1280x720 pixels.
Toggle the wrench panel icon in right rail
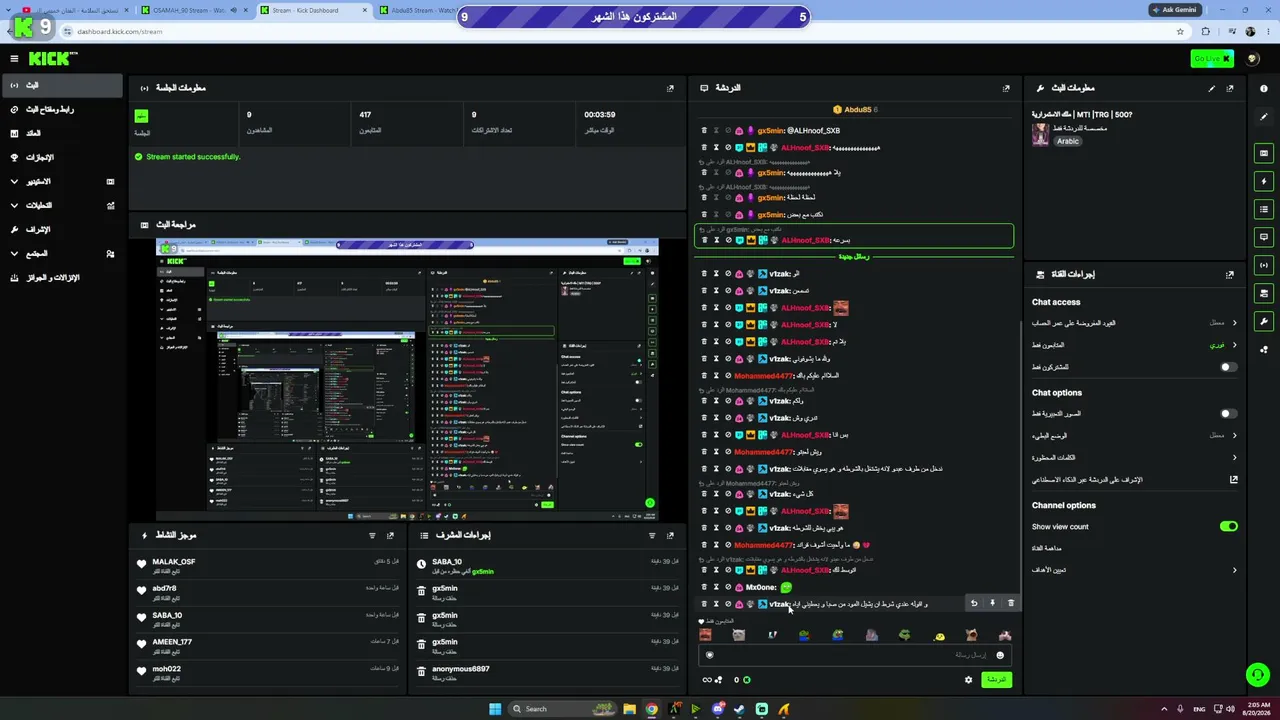[1264, 321]
